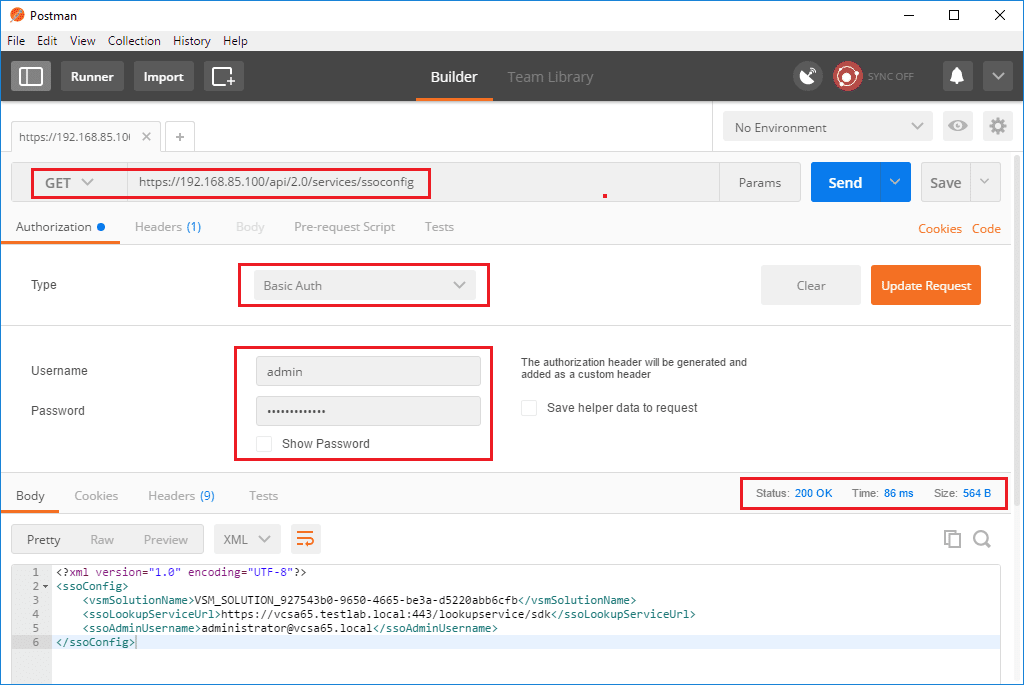Open notifications bell icon
The image size is (1024, 685).
957,77
